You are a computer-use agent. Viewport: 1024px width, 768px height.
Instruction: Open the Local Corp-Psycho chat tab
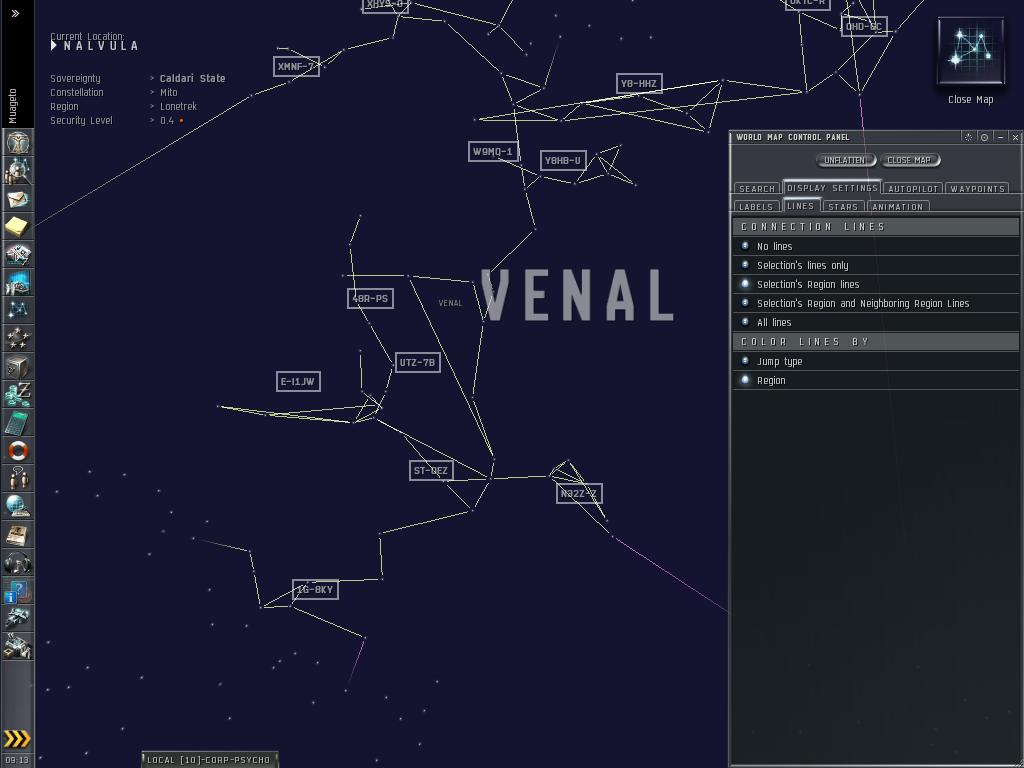click(209, 760)
